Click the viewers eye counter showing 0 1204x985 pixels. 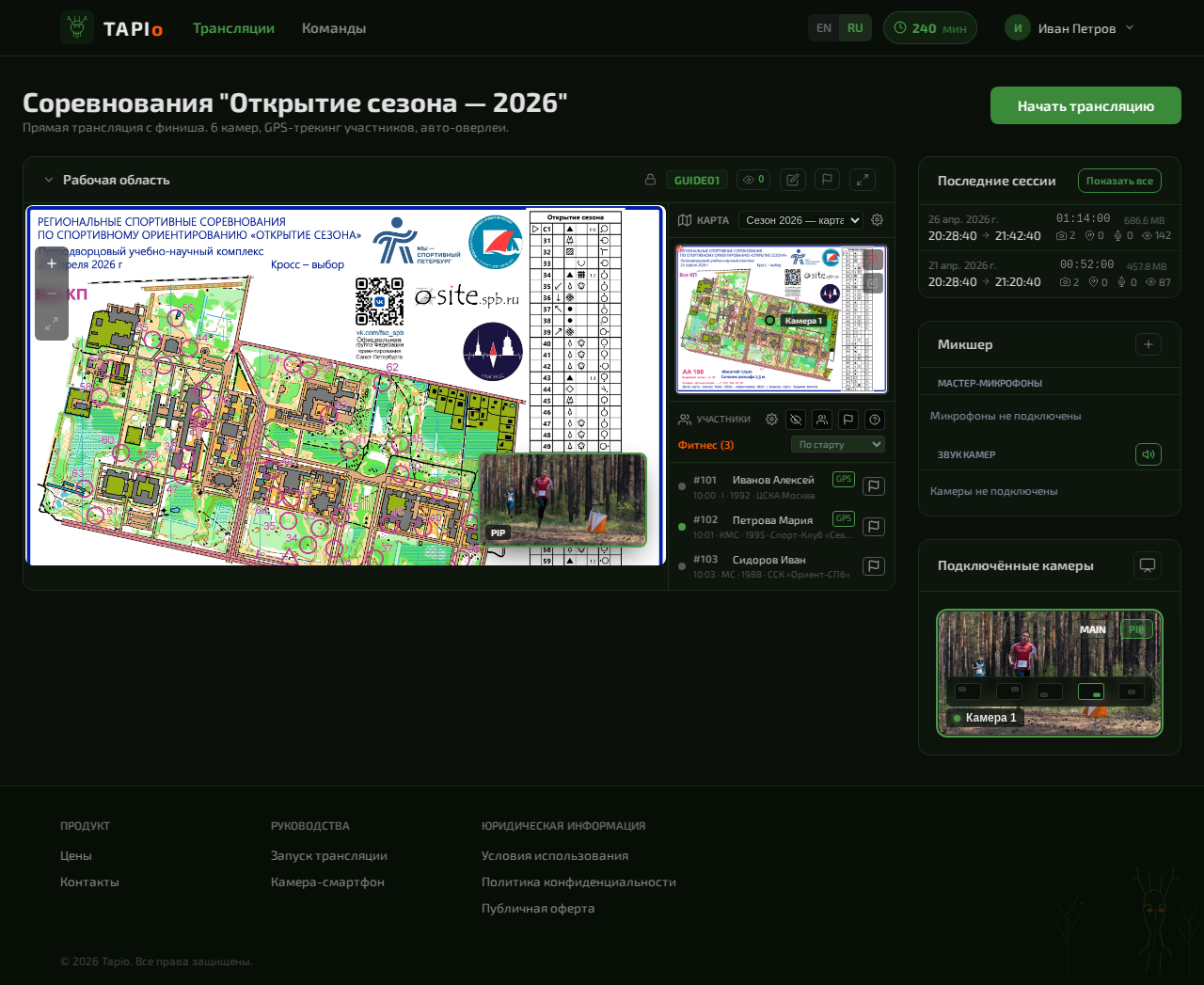[x=753, y=180]
